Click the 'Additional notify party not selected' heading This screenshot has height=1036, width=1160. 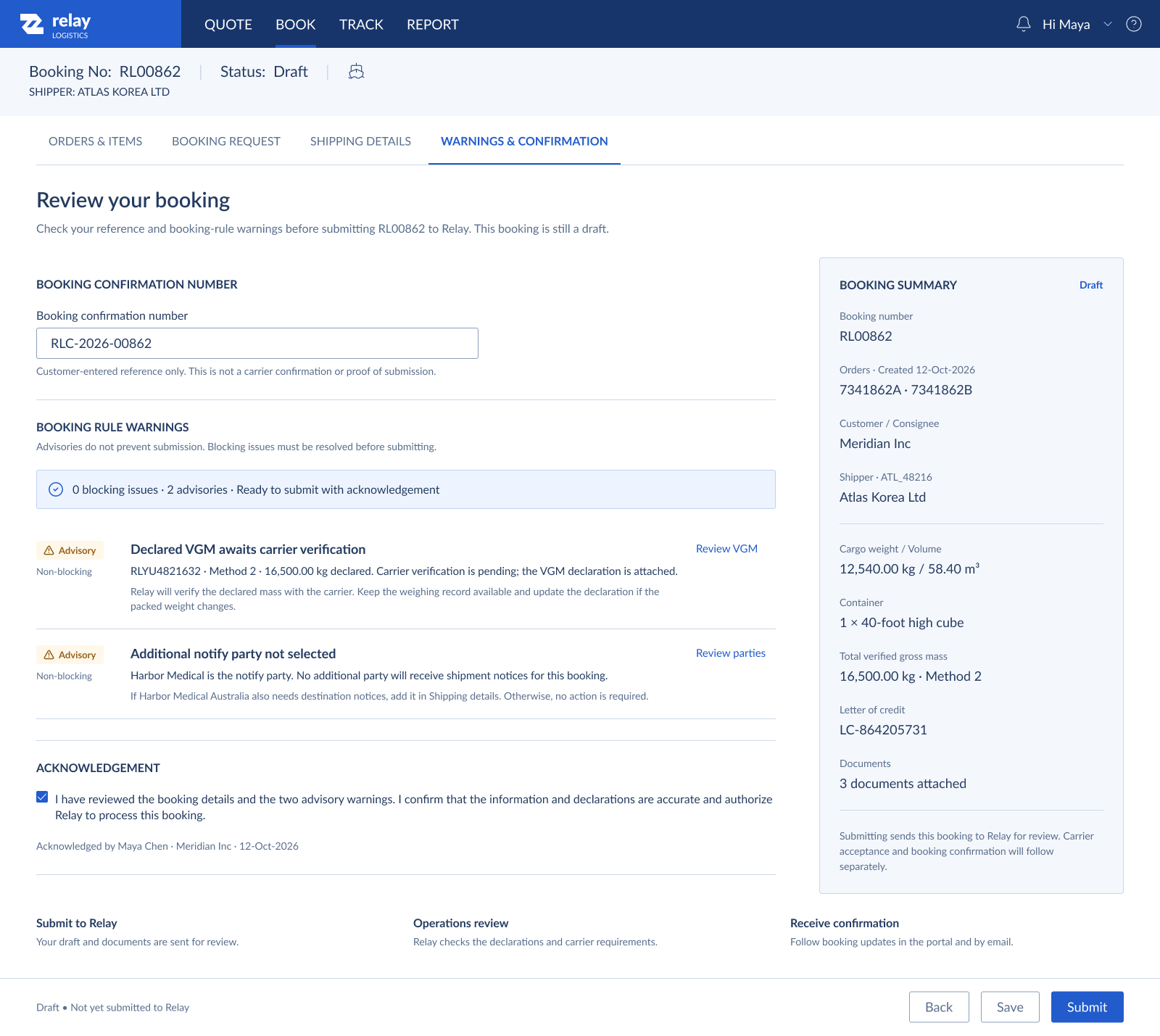[x=233, y=654]
